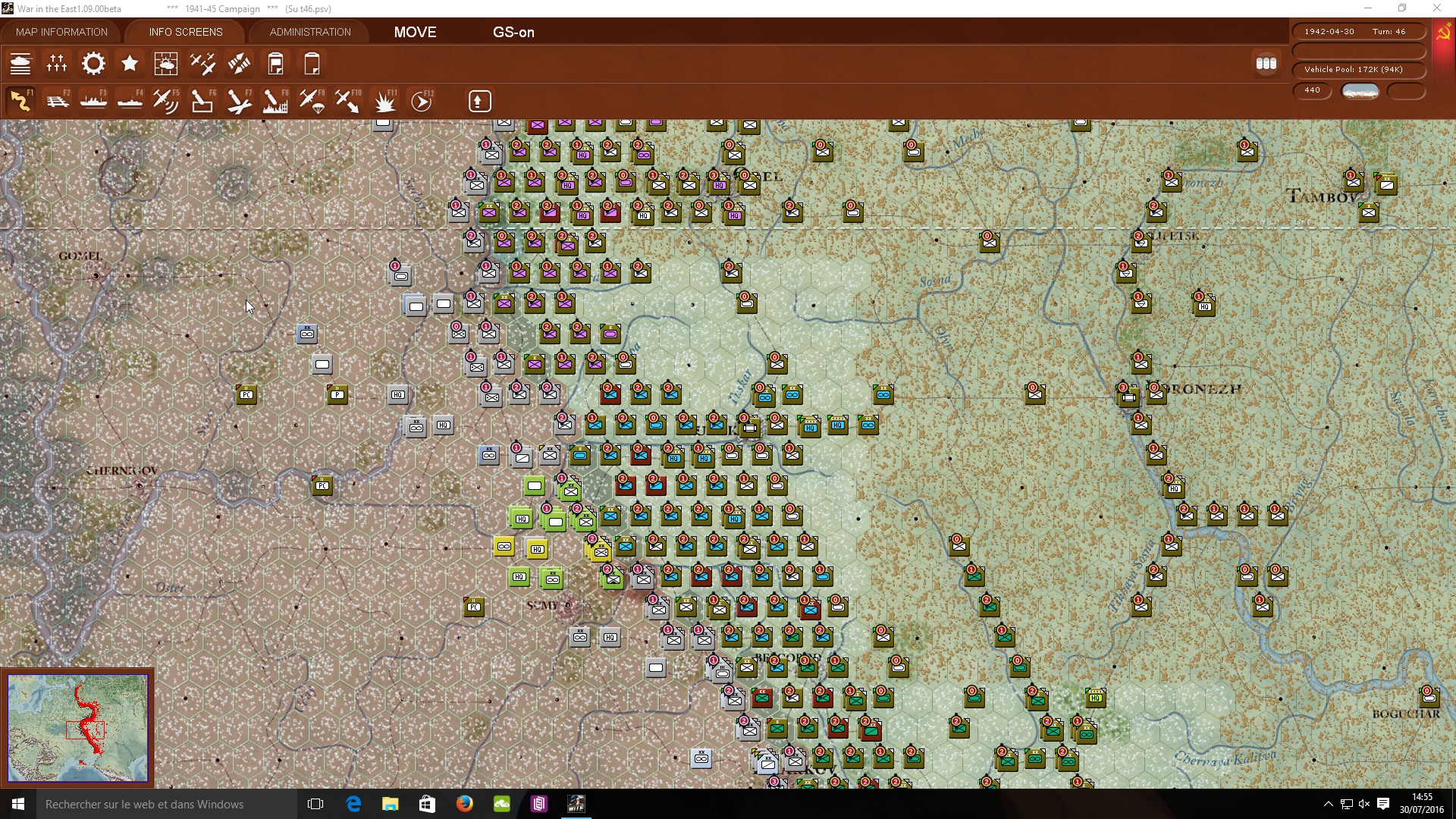Open the Order of Battle tank icon
This screenshot has height=819, width=1456.
click(x=20, y=64)
